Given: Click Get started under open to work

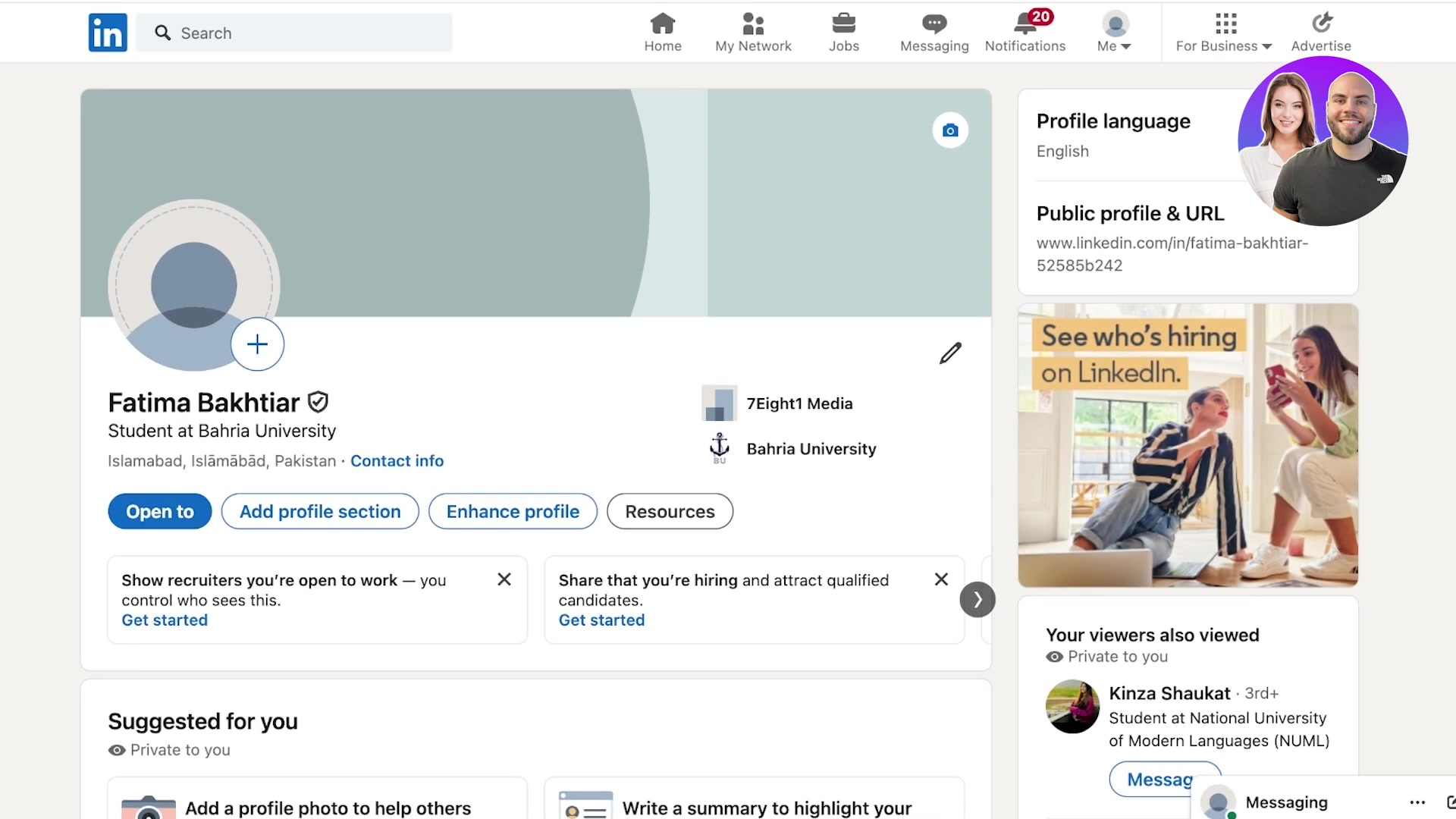Looking at the screenshot, I should [x=165, y=620].
